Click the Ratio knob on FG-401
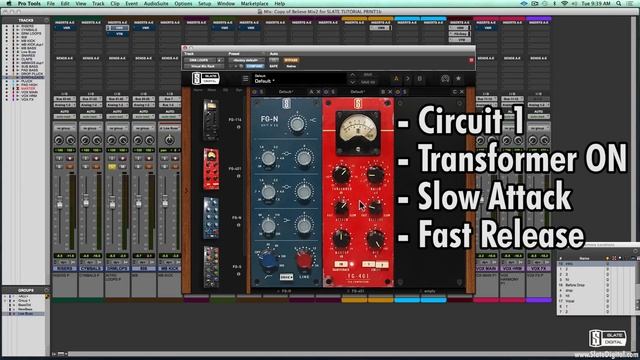The height and width of the screenshot is (360, 640). pos(375,174)
